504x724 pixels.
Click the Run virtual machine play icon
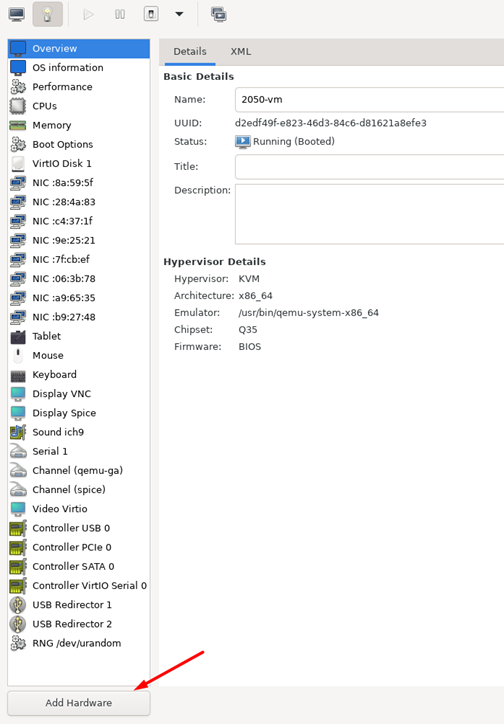click(88, 14)
